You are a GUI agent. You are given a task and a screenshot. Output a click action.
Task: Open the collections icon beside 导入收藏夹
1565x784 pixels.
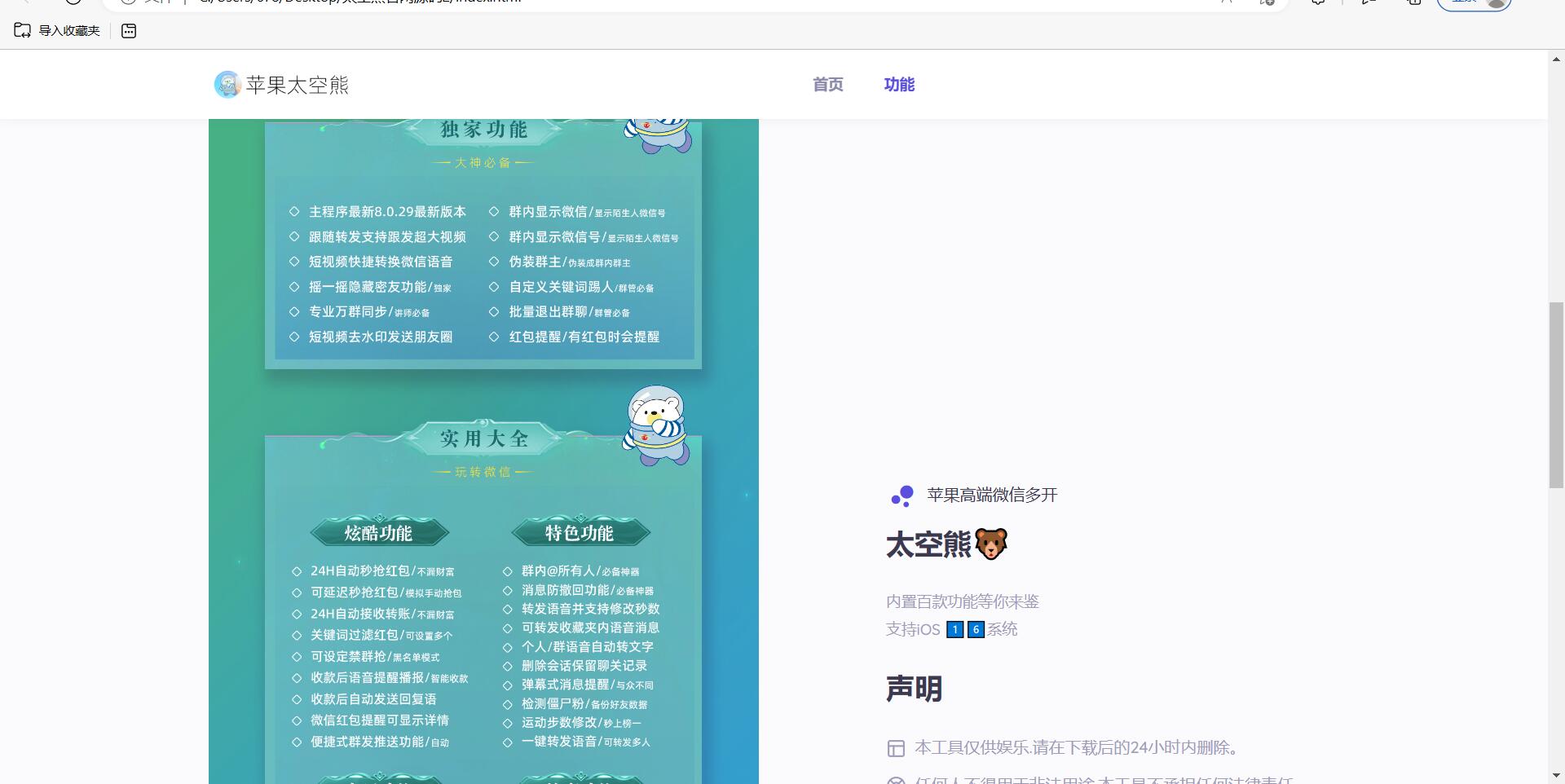tap(128, 31)
